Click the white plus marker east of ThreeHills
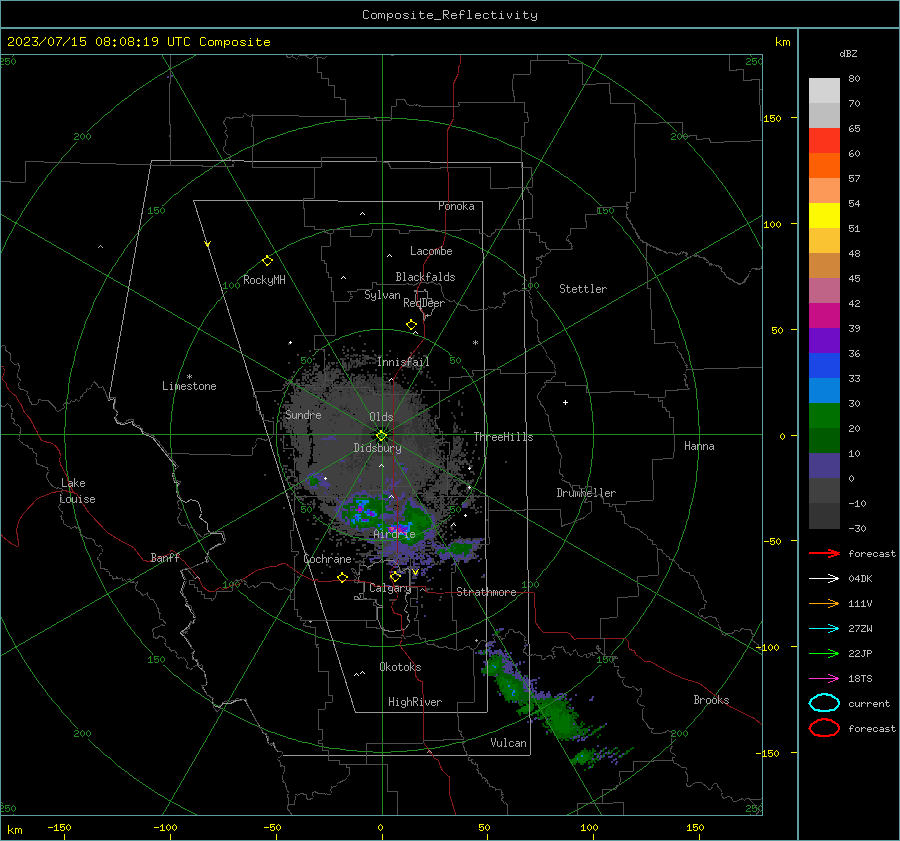Image resolution: width=900 pixels, height=841 pixels. 565,402
